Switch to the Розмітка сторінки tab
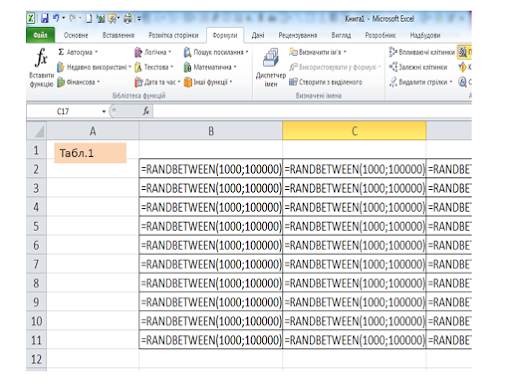The width and height of the screenshot is (510, 382). [x=173, y=35]
